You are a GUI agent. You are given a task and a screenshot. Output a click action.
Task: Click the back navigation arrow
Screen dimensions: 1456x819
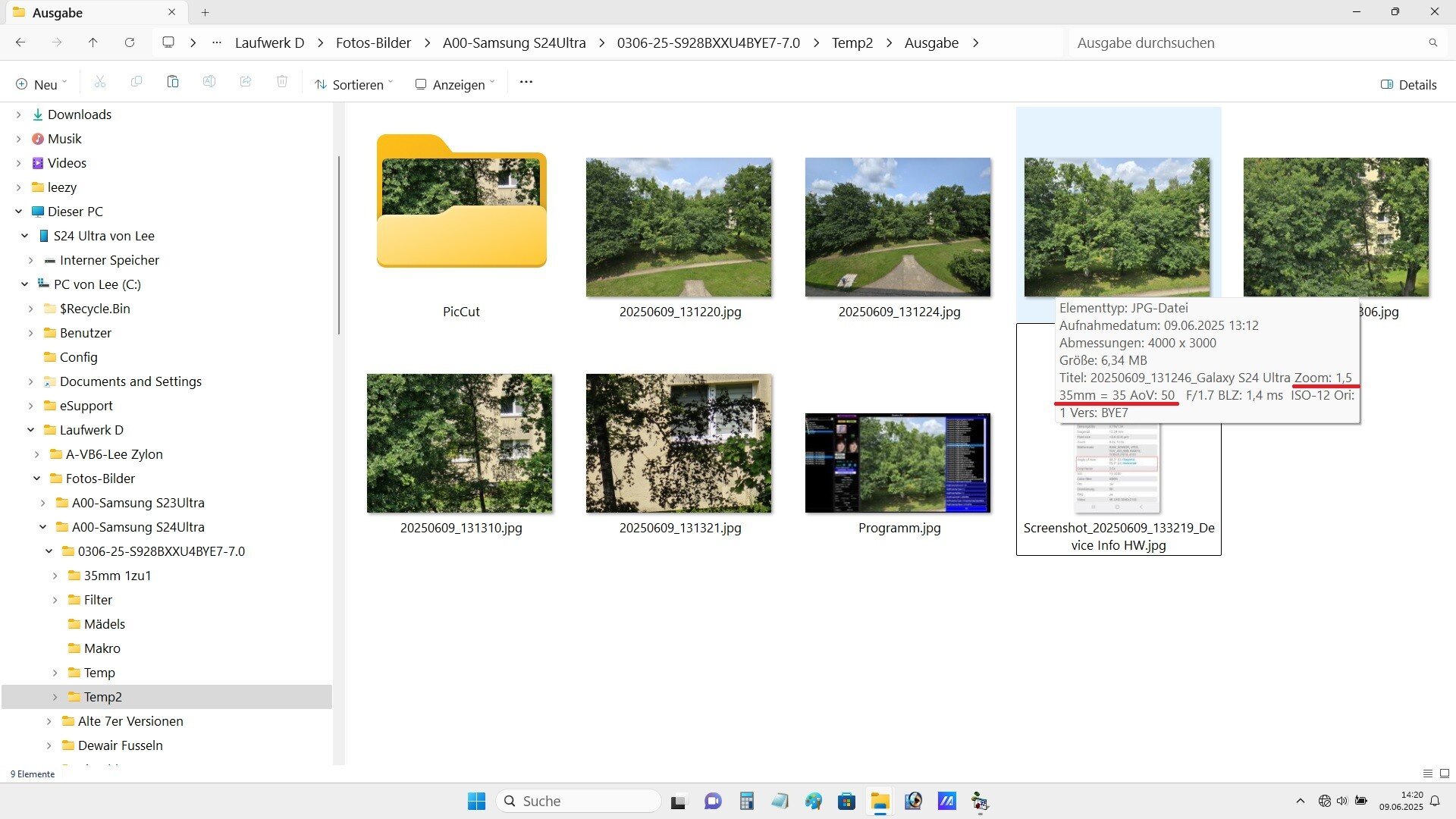[x=20, y=42]
